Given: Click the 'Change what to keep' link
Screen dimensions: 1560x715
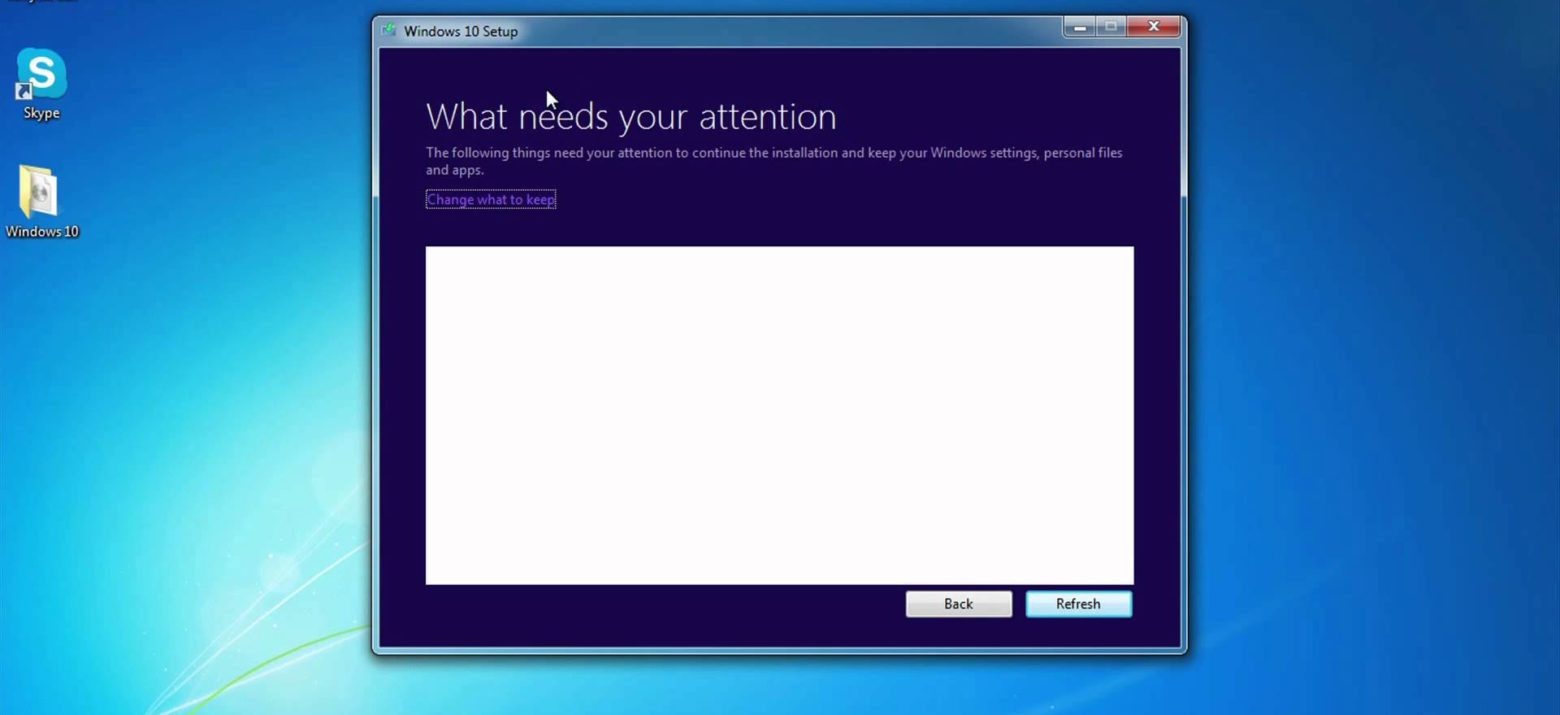Looking at the screenshot, I should point(490,200).
